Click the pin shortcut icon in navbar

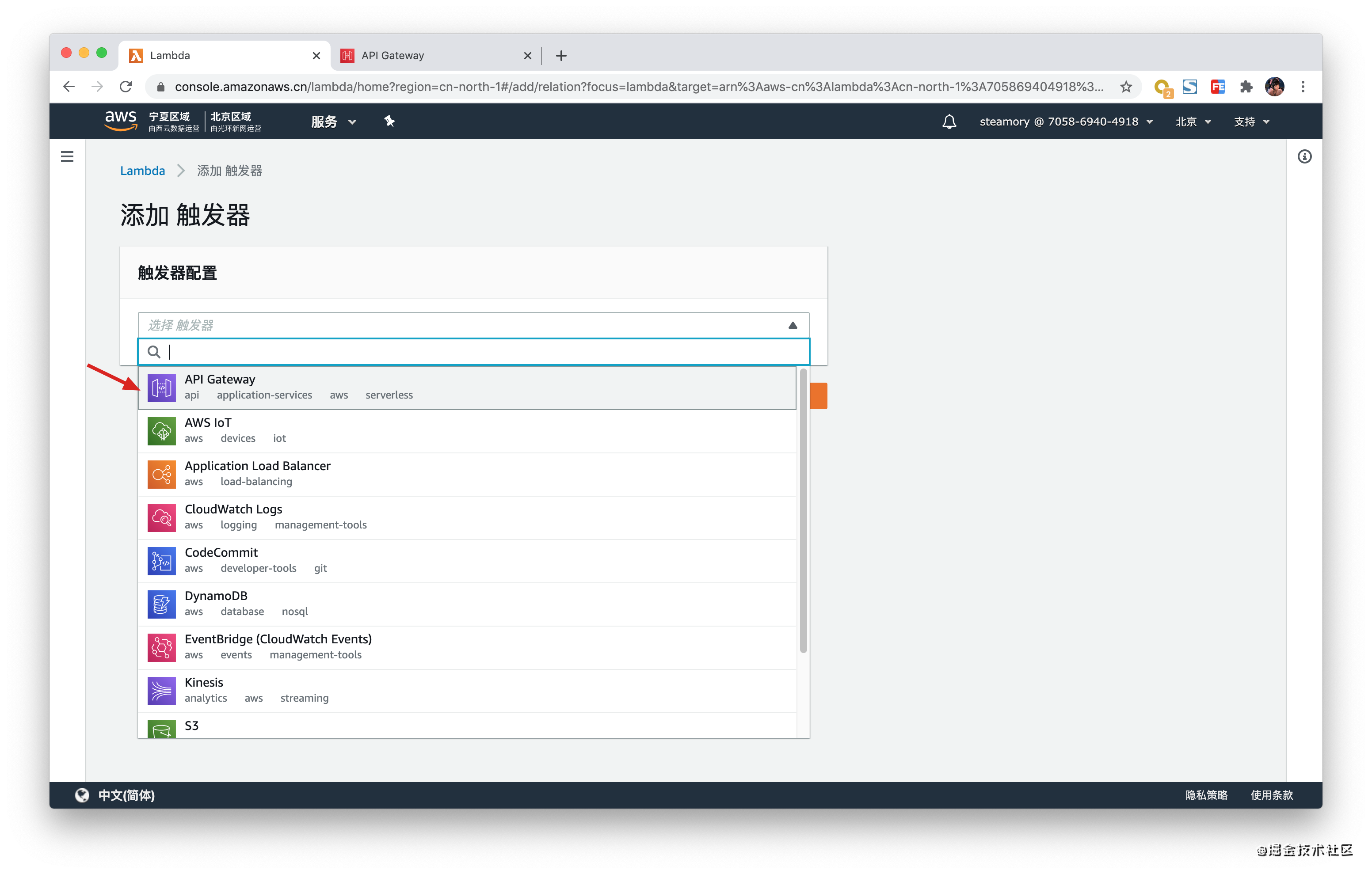(x=389, y=122)
